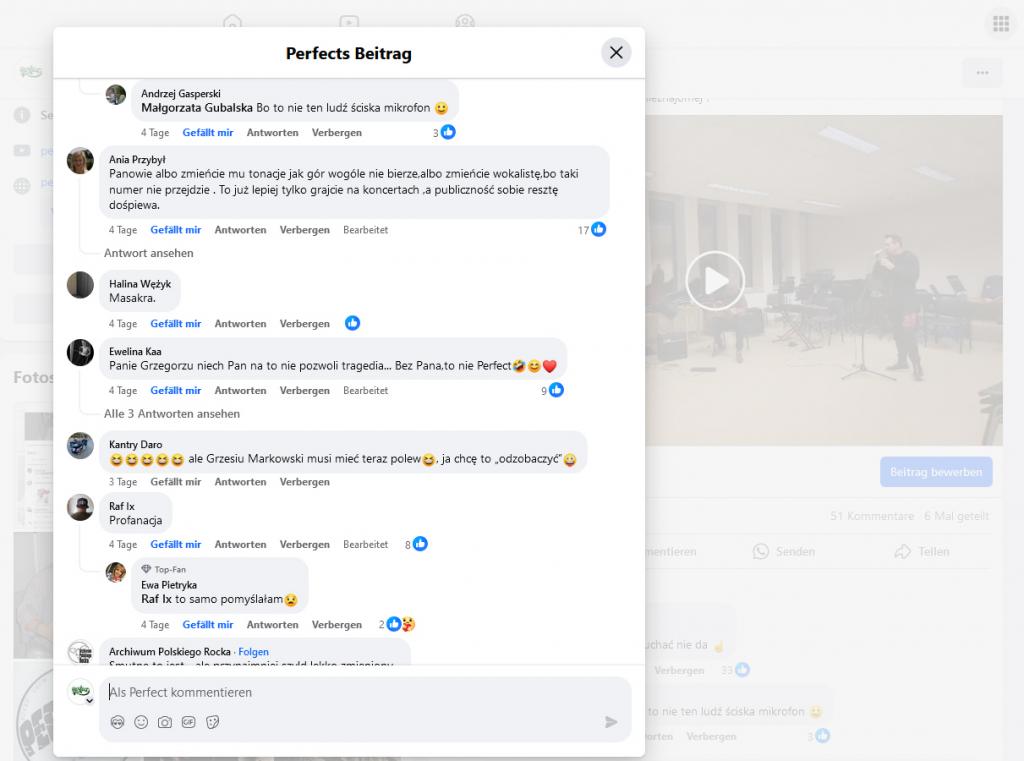Open Ewelina Kaa's profile avatar
1024x761 pixels.
click(80, 353)
